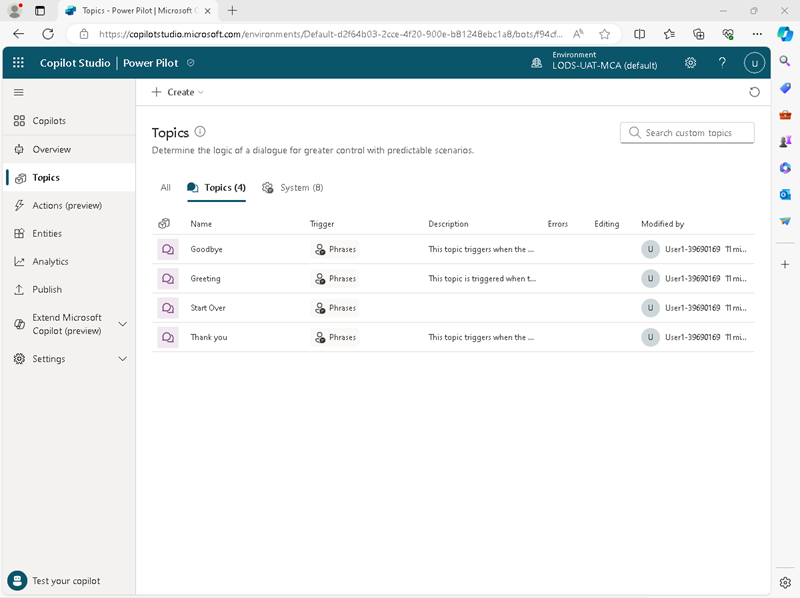Open browser Settings and more ellipsis
Screen dimensions: 800x598
(x=757, y=34)
